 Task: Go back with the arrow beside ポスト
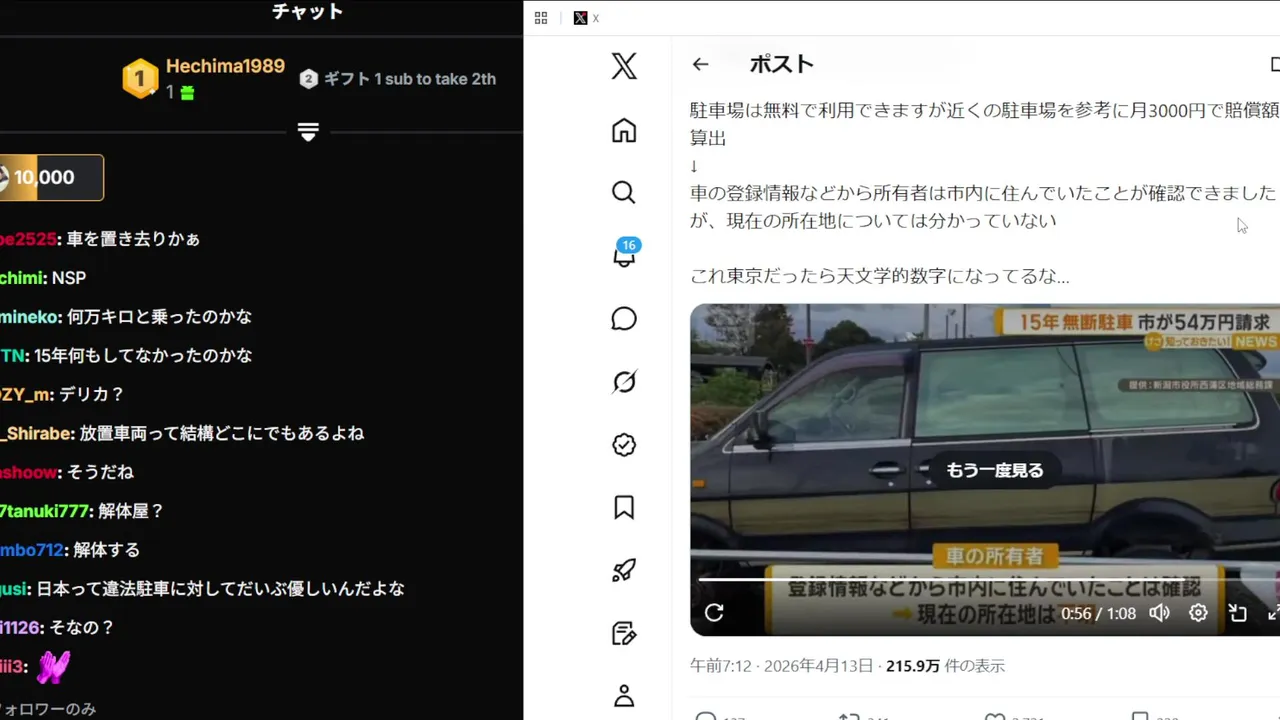[x=700, y=64]
